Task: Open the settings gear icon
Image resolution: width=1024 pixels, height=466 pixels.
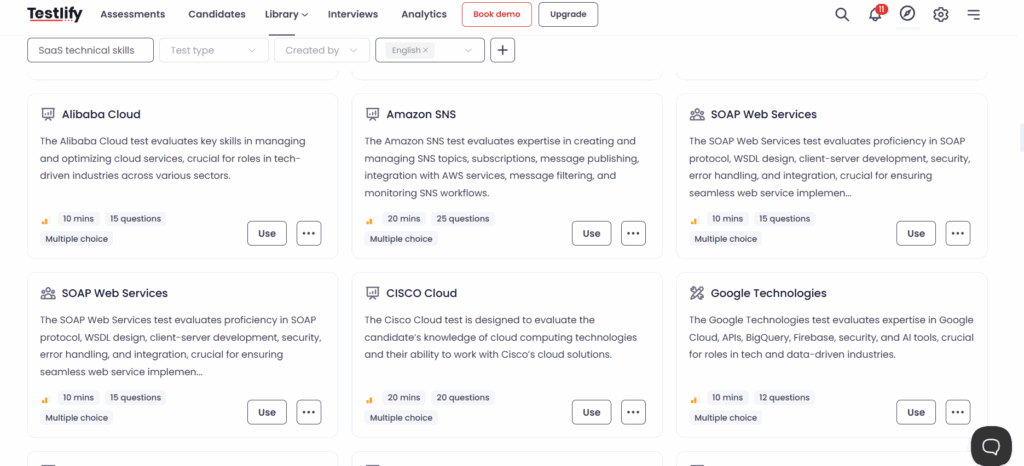Action: click(x=940, y=14)
